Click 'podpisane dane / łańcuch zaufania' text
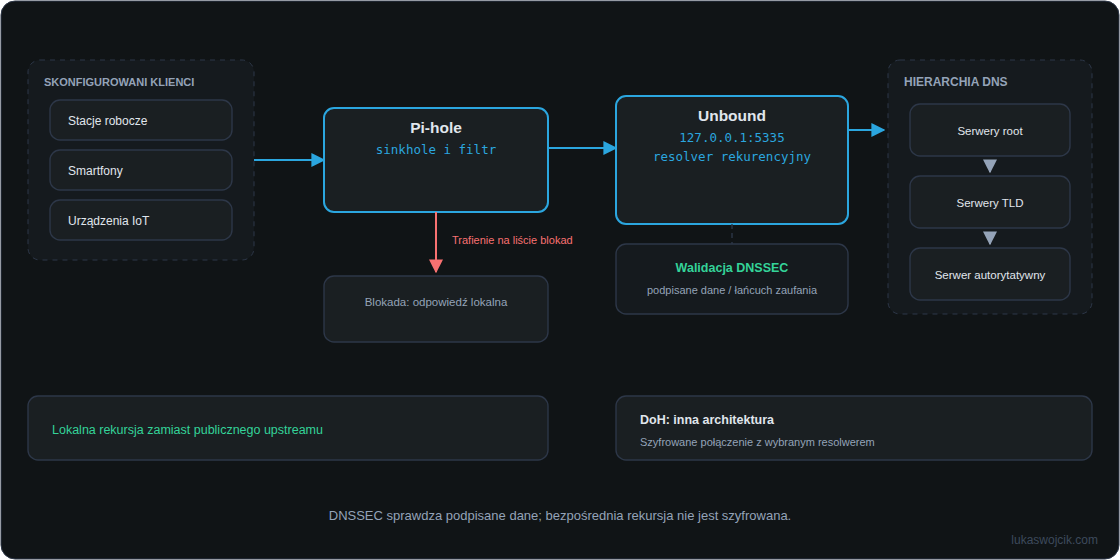Viewport: 1120px width, 560px height. pos(731,290)
